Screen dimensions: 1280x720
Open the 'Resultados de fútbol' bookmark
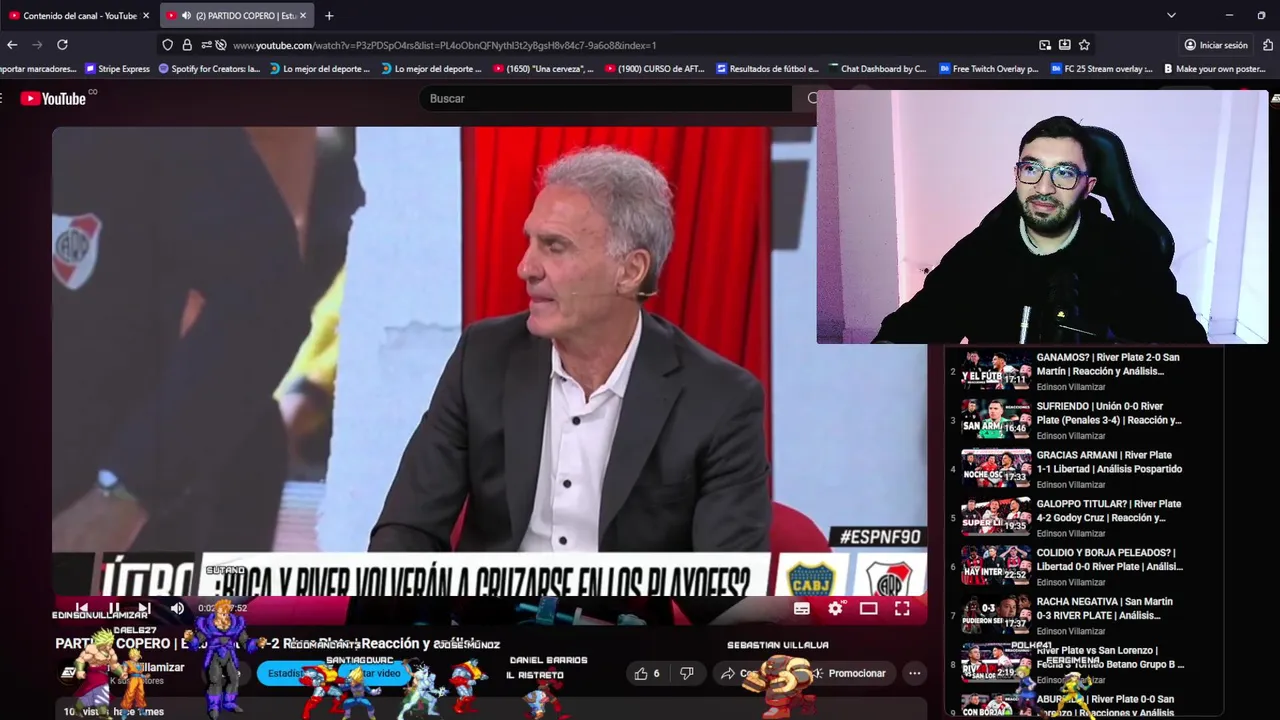[x=767, y=69]
